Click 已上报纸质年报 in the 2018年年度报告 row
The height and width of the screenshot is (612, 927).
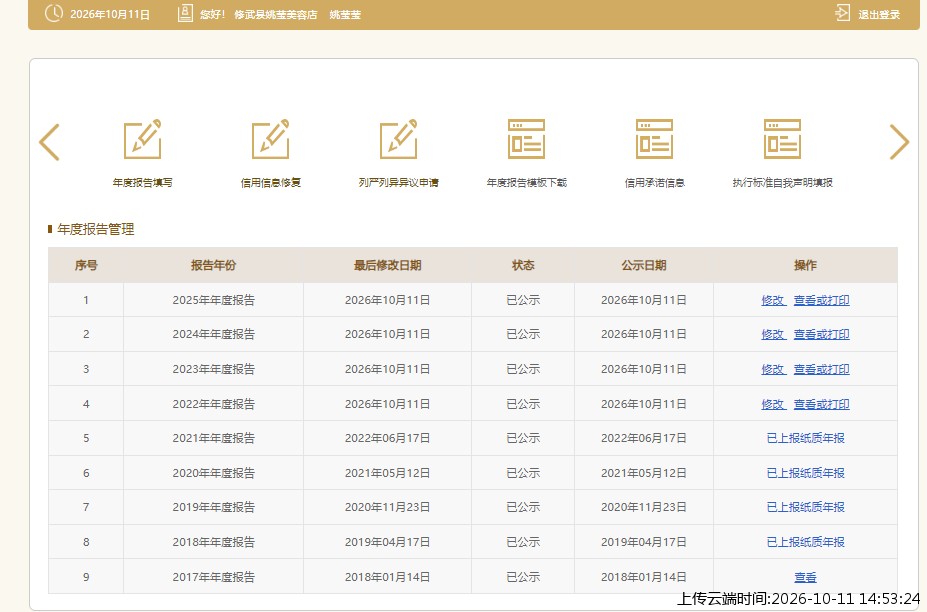pos(805,542)
